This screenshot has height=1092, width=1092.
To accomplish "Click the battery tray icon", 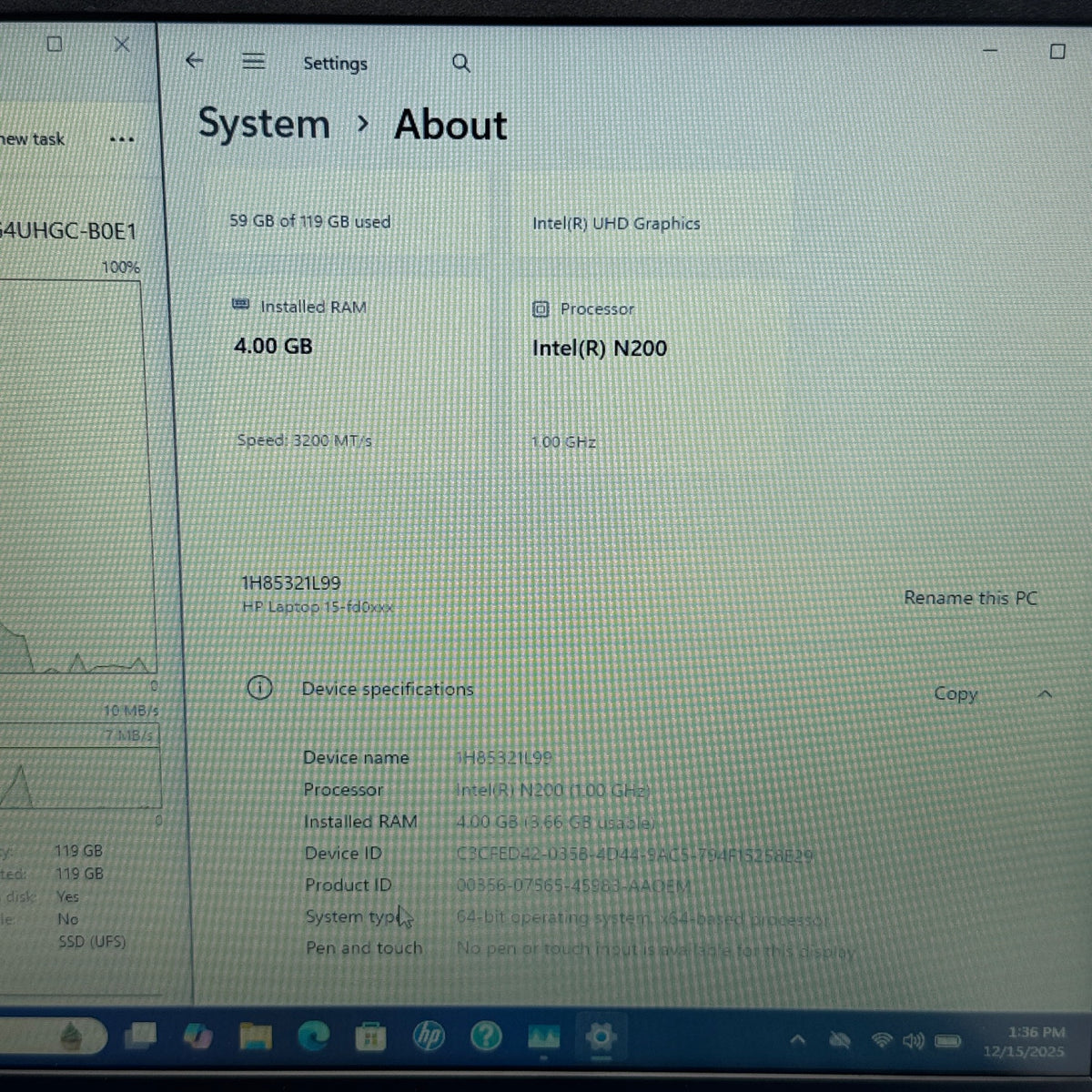I will [948, 1040].
